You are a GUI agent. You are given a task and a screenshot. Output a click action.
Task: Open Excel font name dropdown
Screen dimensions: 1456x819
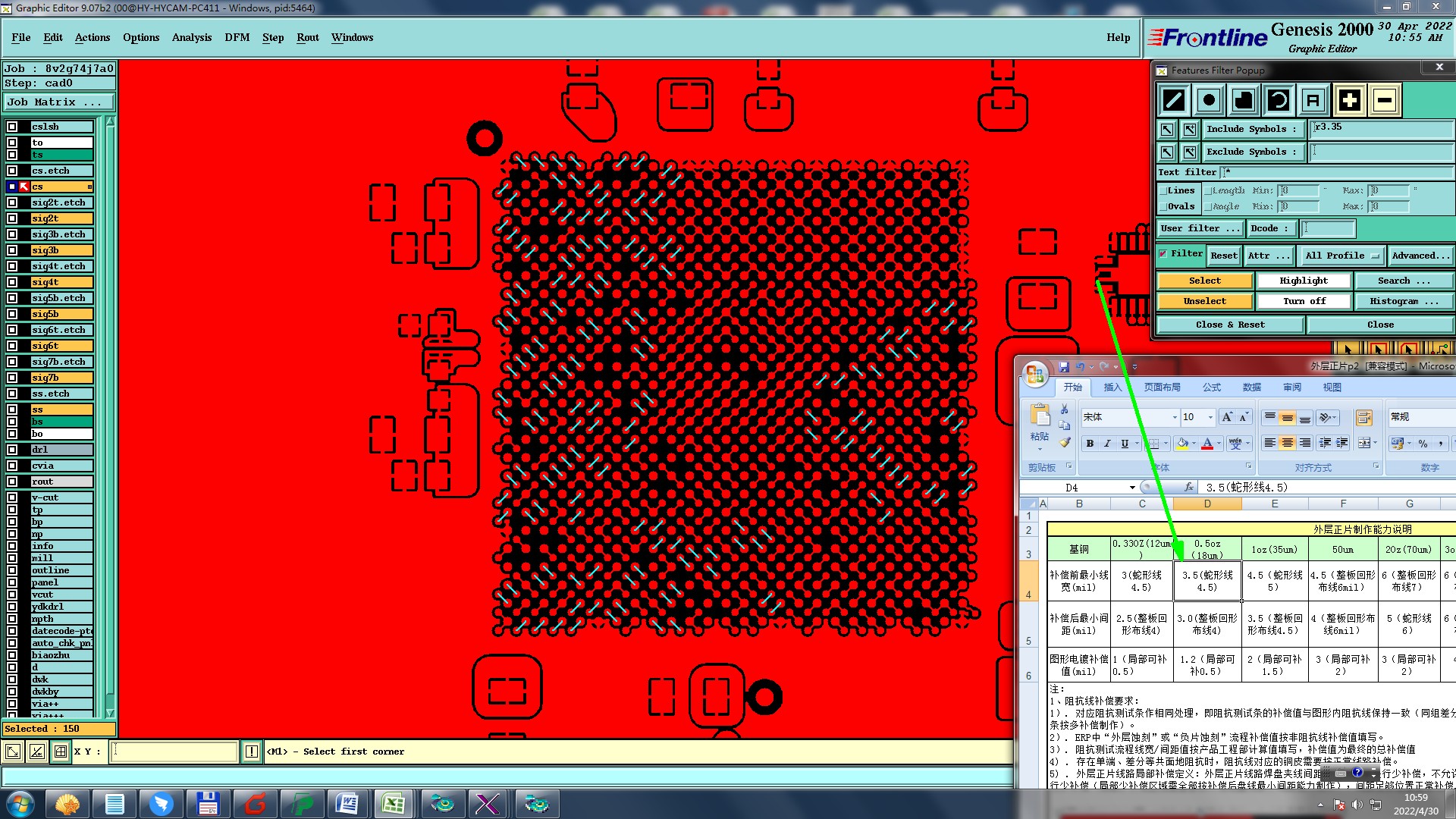coord(1175,417)
